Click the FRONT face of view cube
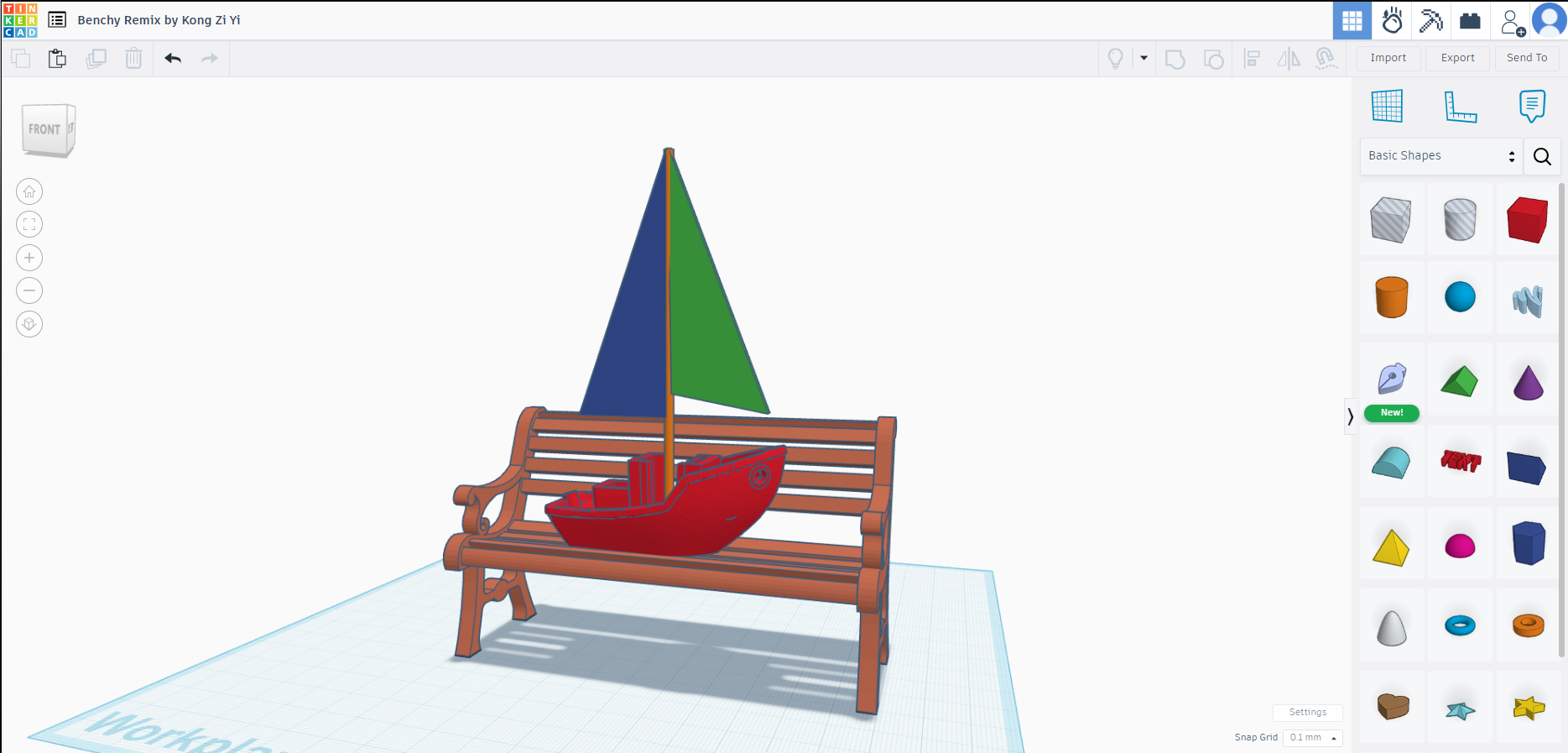 [x=44, y=129]
